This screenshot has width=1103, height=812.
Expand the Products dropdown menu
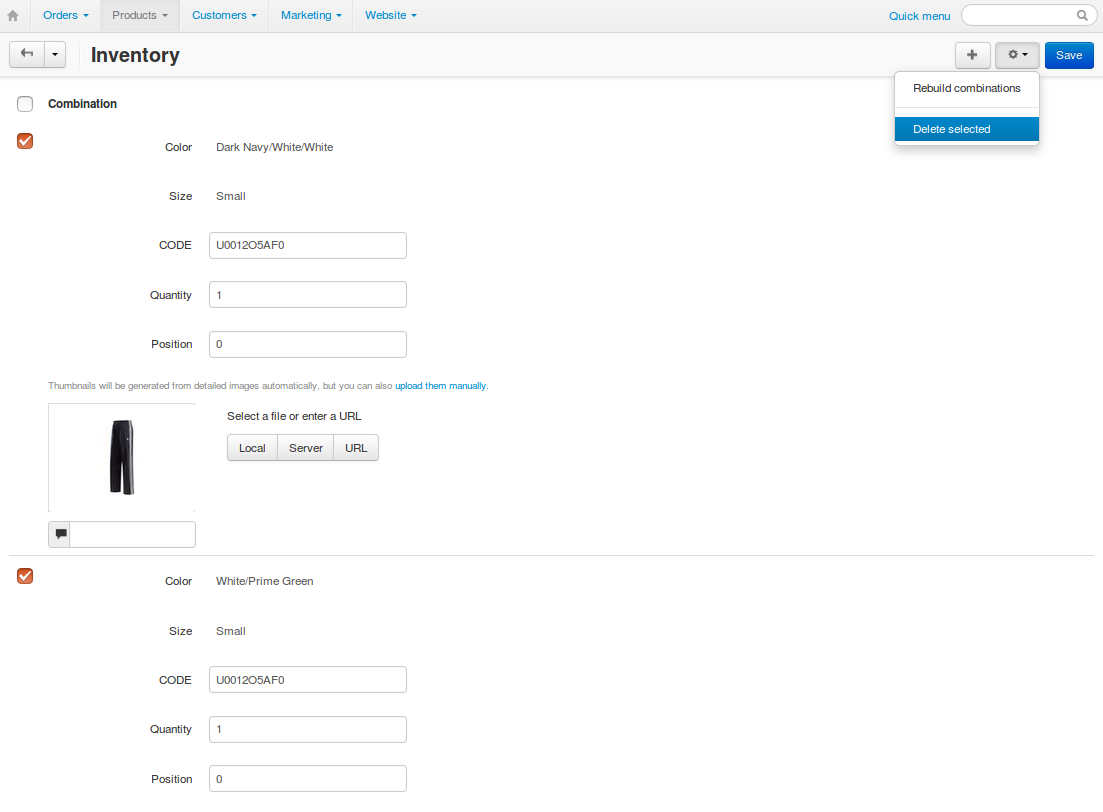coord(140,15)
